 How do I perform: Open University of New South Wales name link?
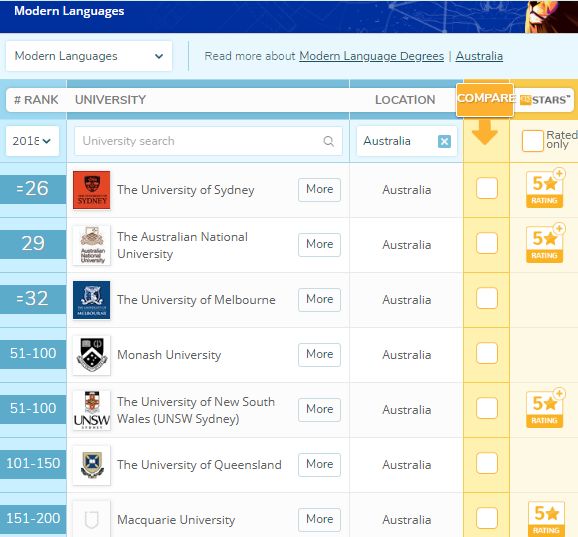click(196, 410)
